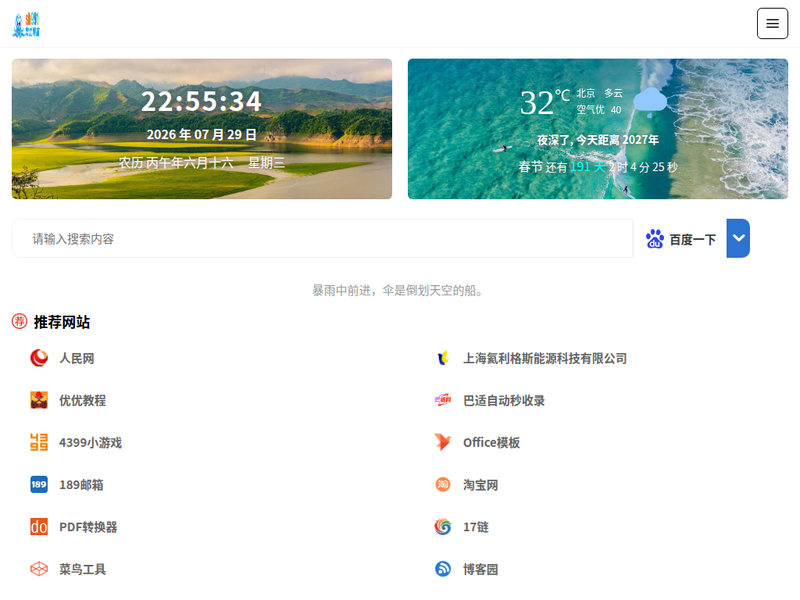Click the PDF转换器 orange do icon
The image size is (800, 600).
pos(39,527)
